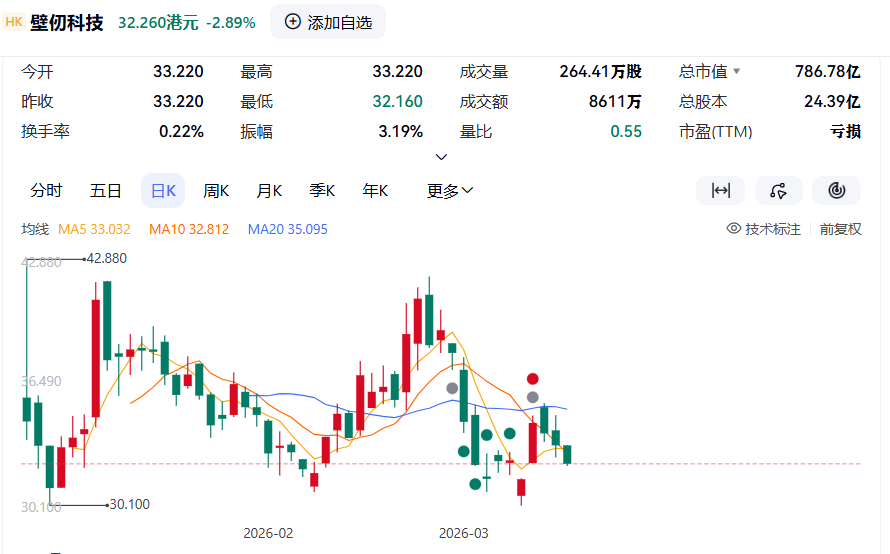The image size is (890, 554).
Task: Click the MA5 33.032 indicator label
Action: 94,229
